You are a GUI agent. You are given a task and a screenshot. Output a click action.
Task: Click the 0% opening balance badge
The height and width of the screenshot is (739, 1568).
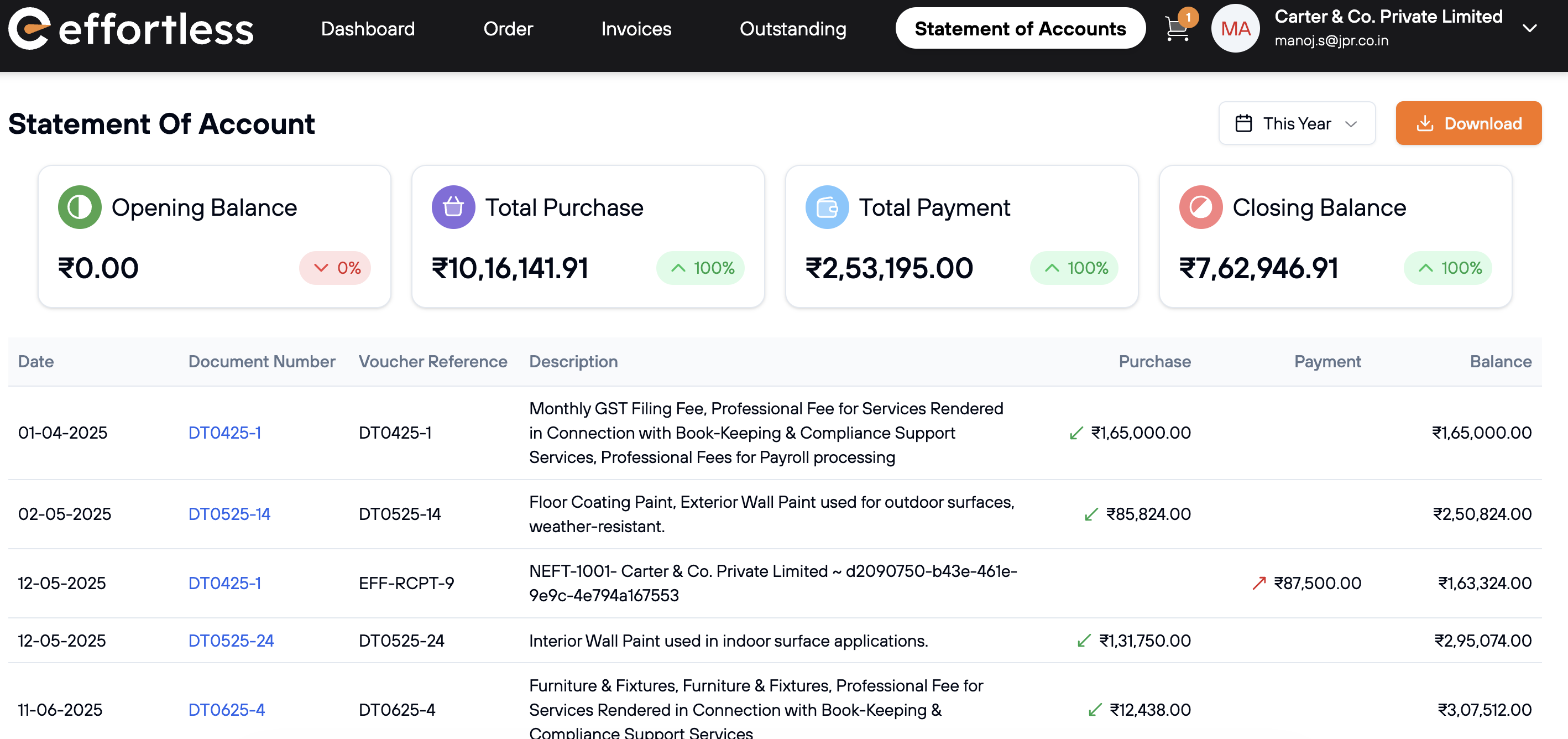336,268
